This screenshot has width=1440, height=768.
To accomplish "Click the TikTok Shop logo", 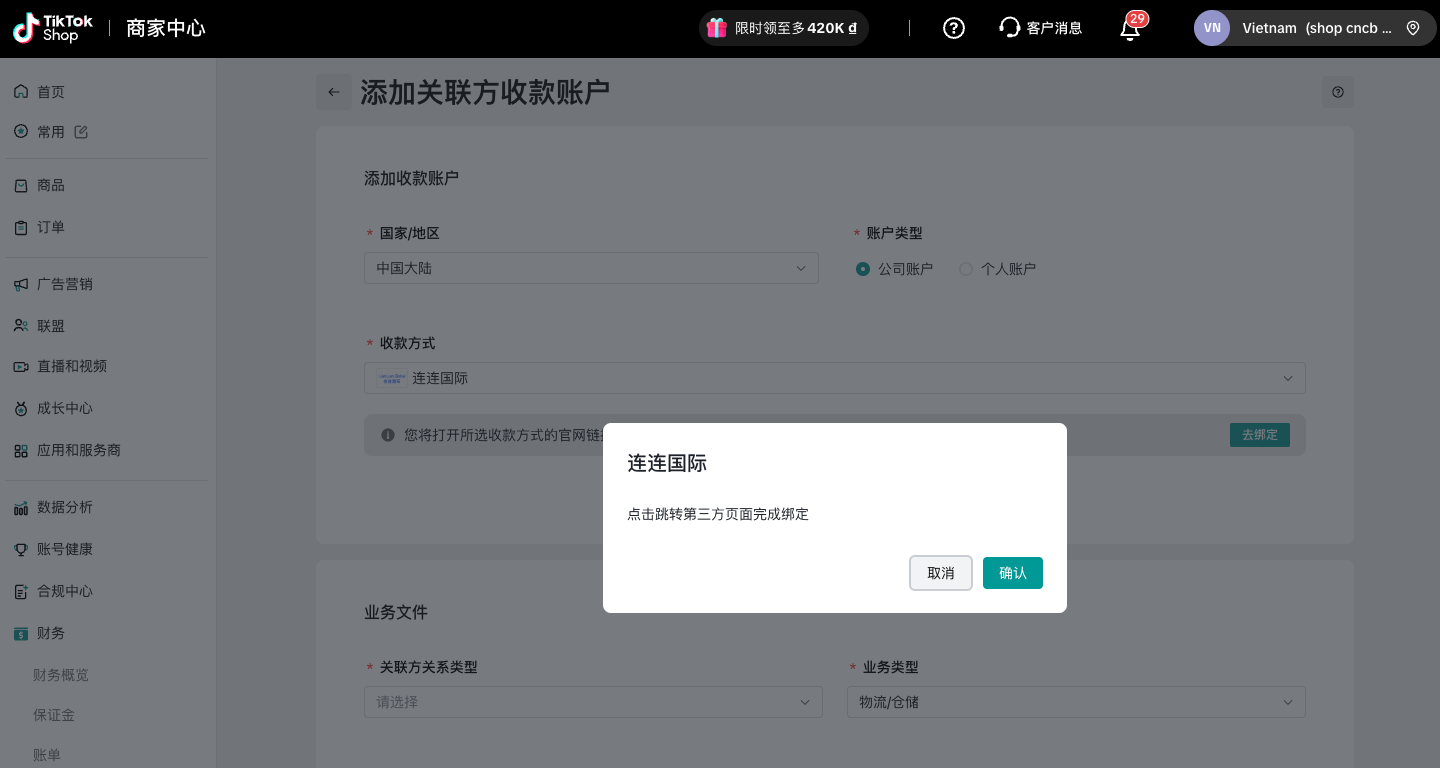I will click(x=46, y=28).
